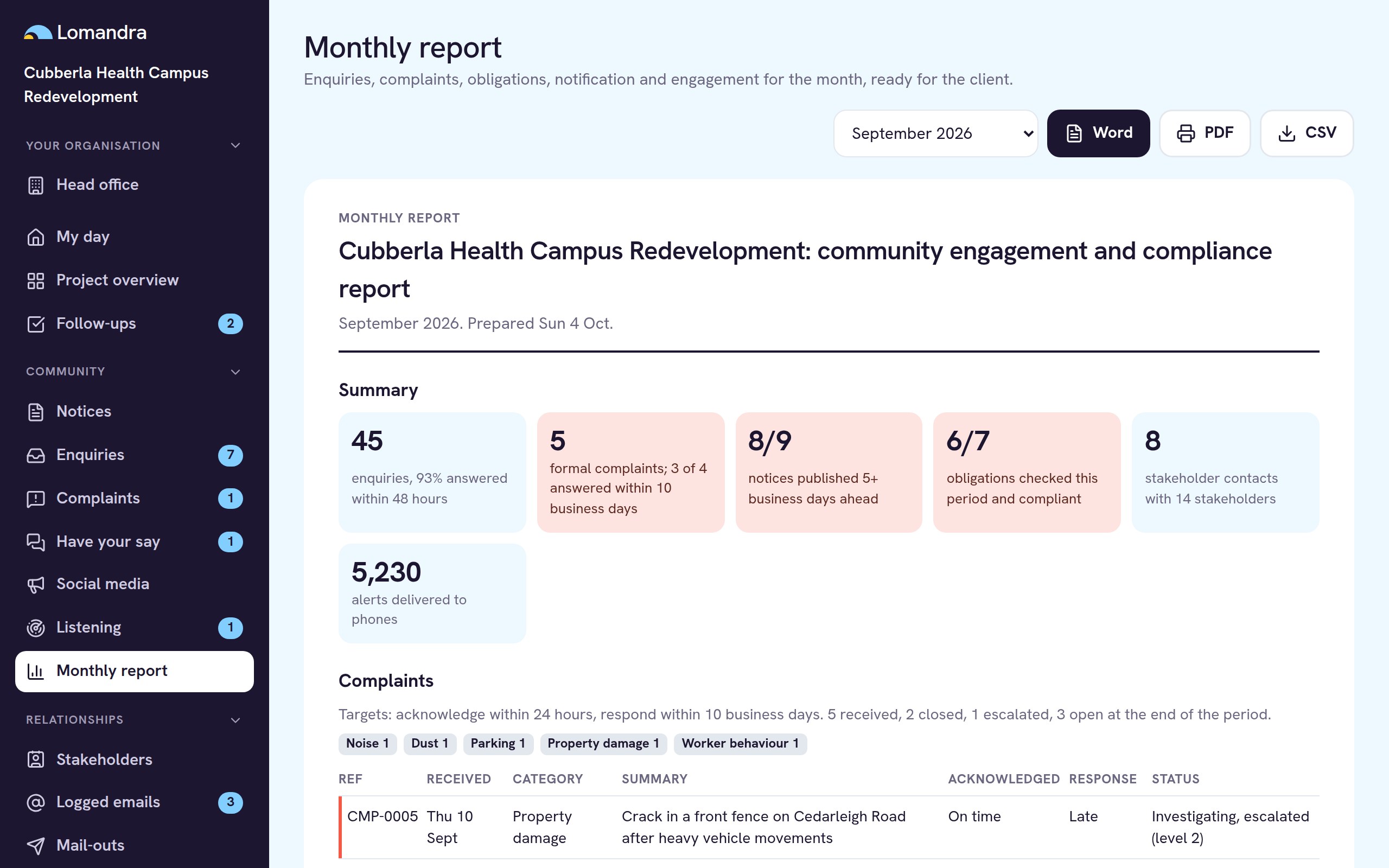The image size is (1389, 868).
Task: Click the Follow-ups checkbox icon
Action: tap(36, 324)
